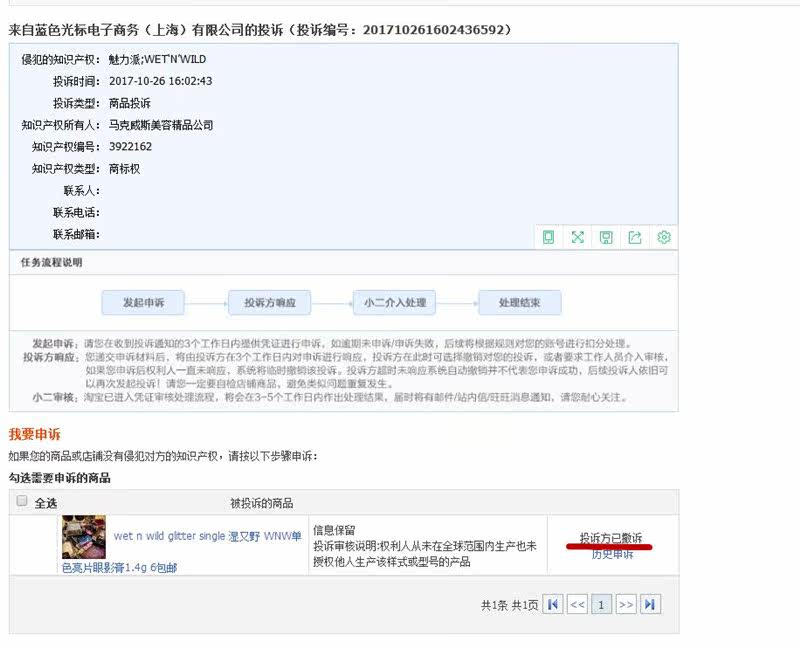
Task: Click the fullscreen expand arrows icon
Action: coord(577,237)
